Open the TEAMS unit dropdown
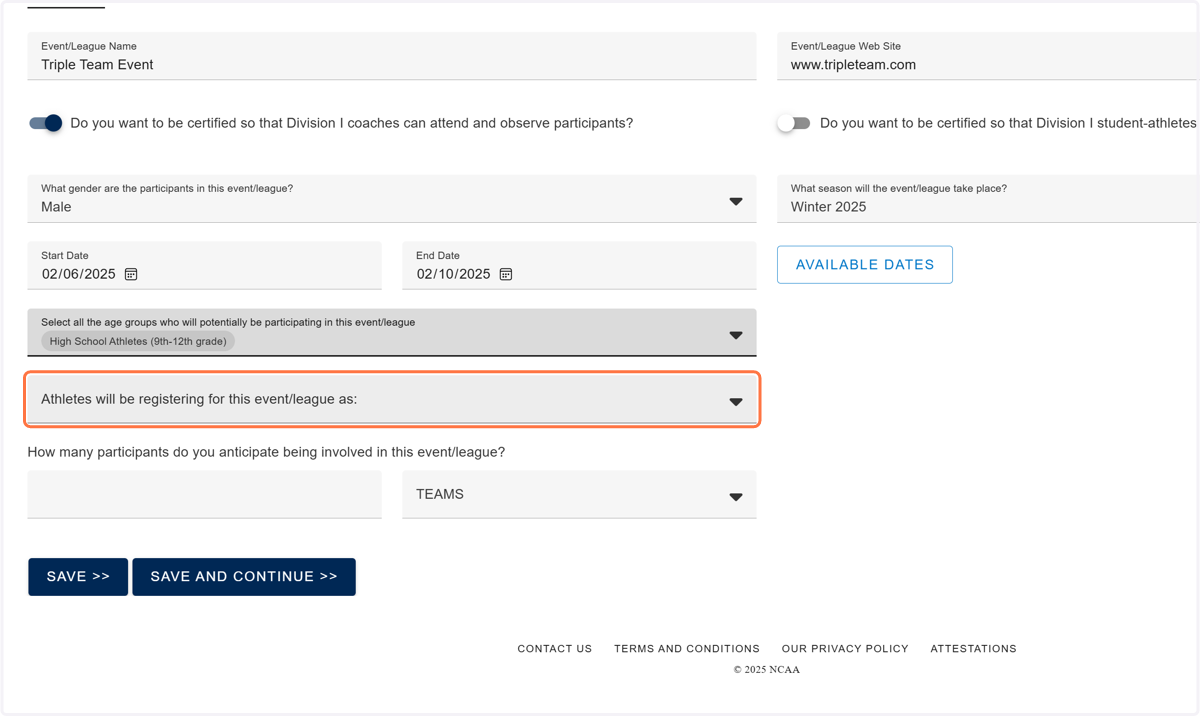 [579, 495]
